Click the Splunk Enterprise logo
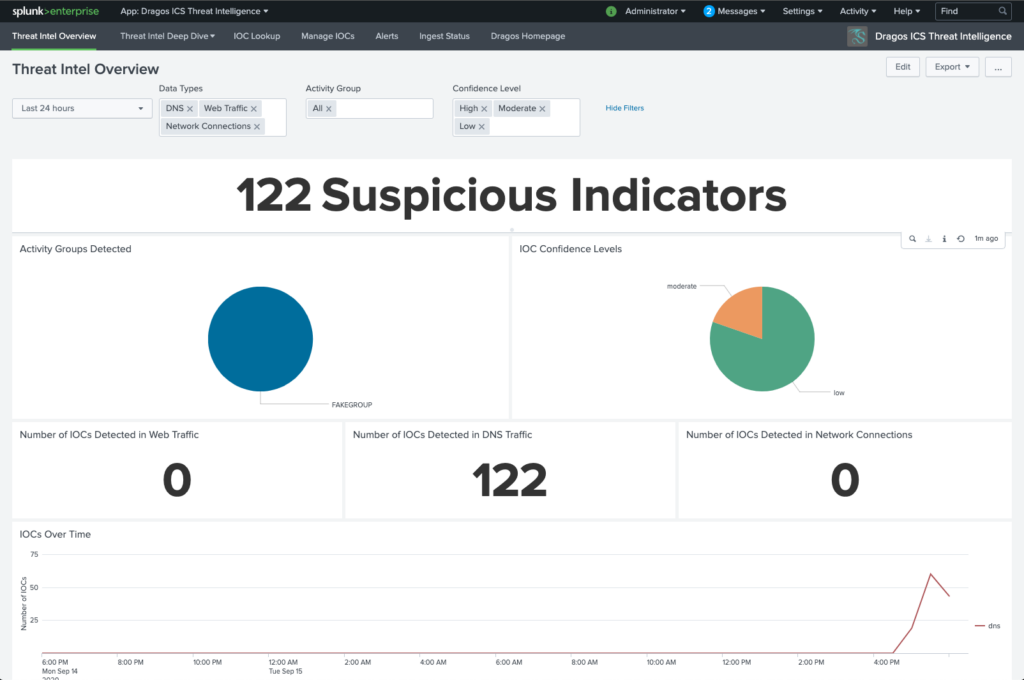This screenshot has width=1024, height=680. point(56,11)
